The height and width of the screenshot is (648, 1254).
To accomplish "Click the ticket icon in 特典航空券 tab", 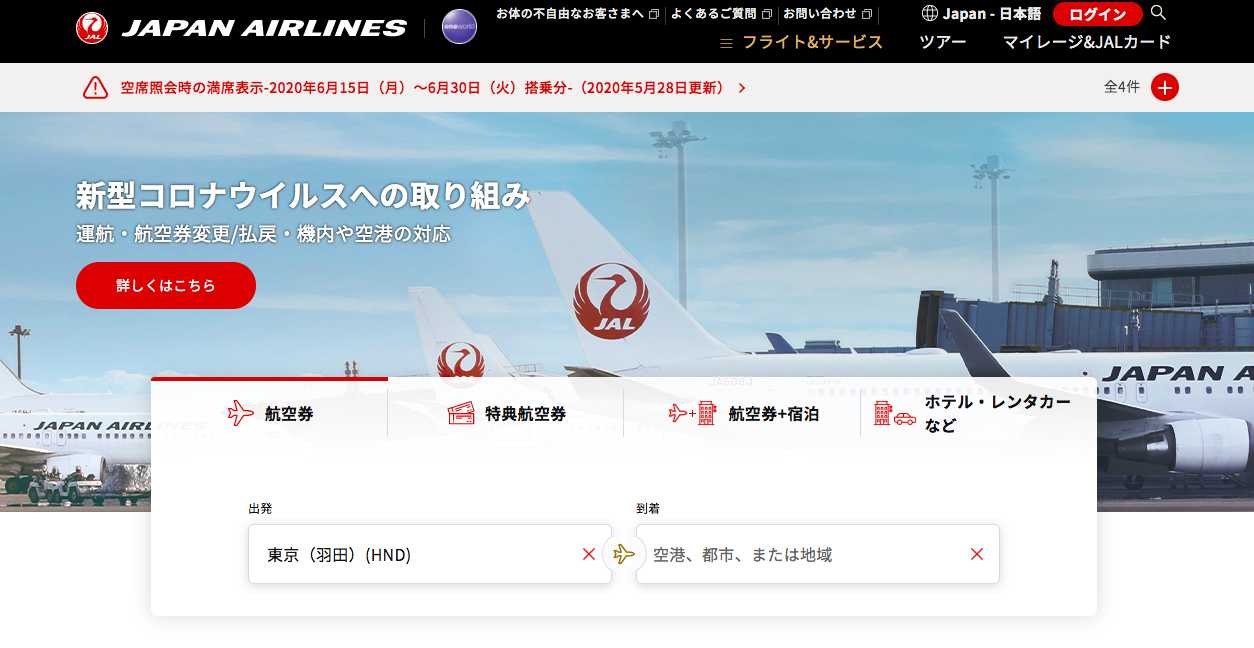I will point(461,413).
